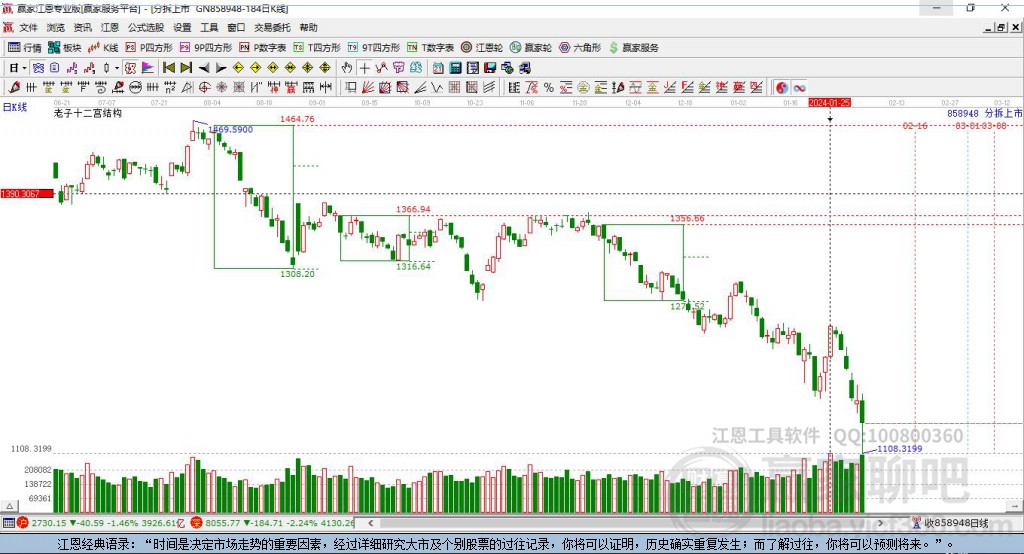1024x554 pixels.
Task: Jump to last bar with skip-forward icon
Action: point(186,68)
